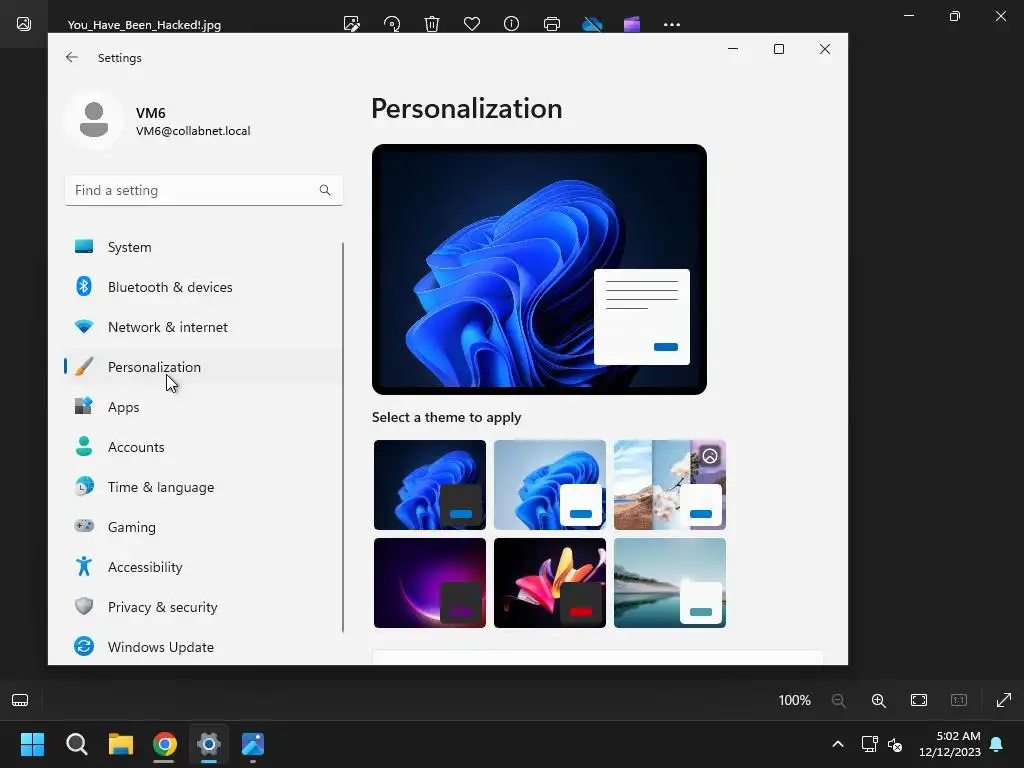Click the Print icon in Photos toolbar
Image resolution: width=1024 pixels, height=768 pixels.
pyautogui.click(x=552, y=24)
